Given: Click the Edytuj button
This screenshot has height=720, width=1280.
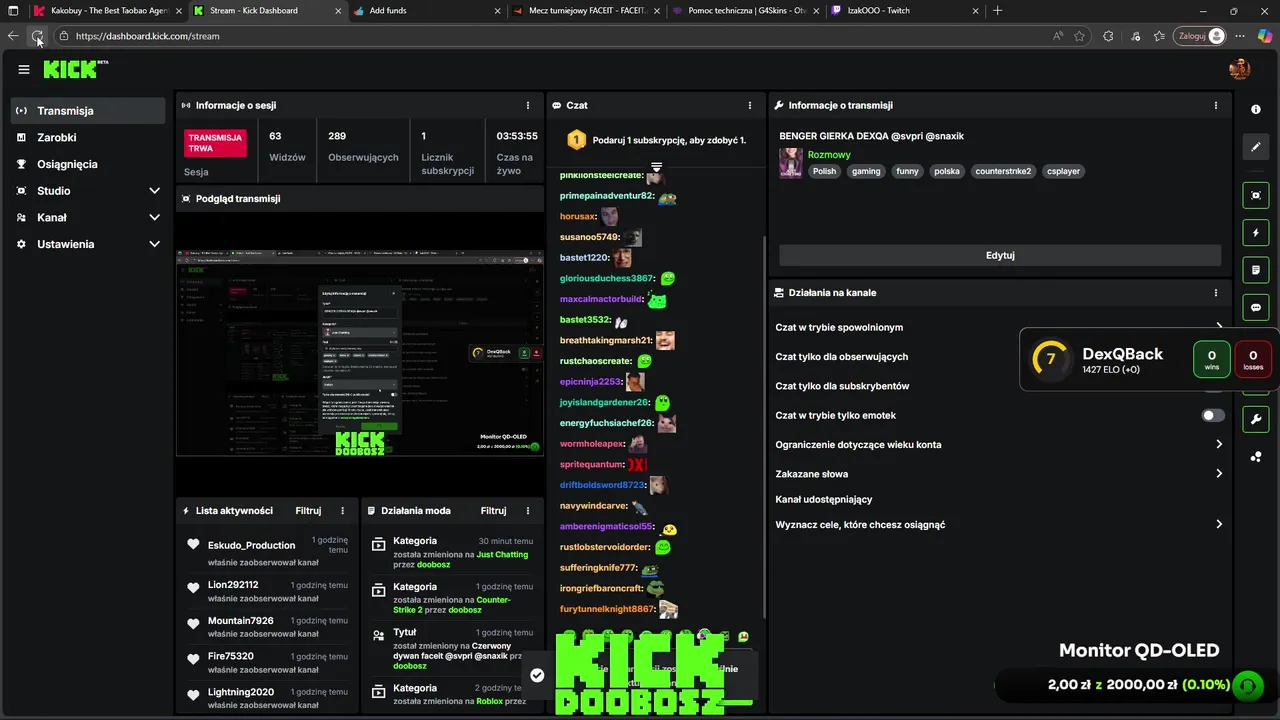Looking at the screenshot, I should 1000,255.
